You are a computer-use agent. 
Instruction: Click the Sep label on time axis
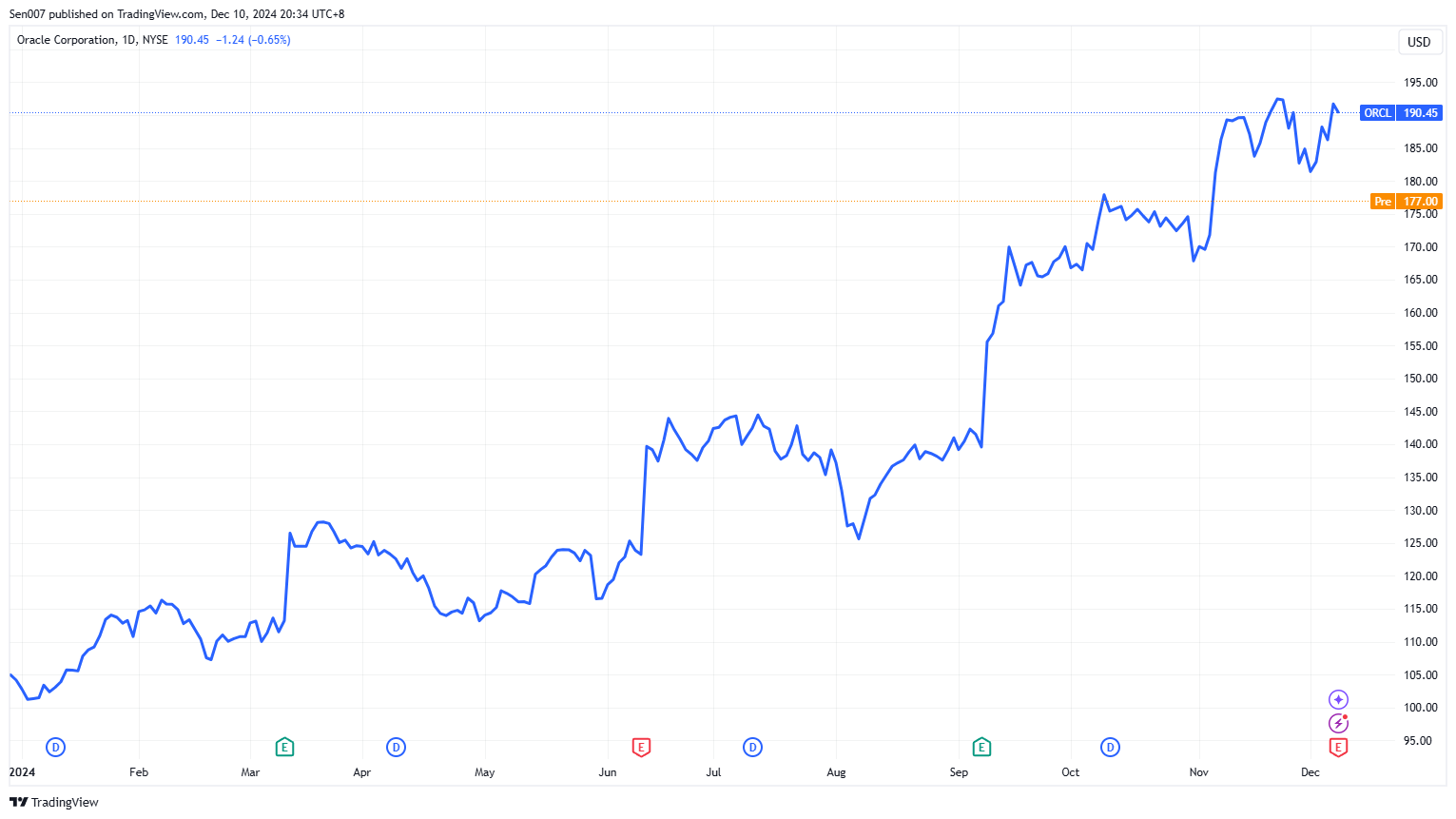[x=959, y=772]
